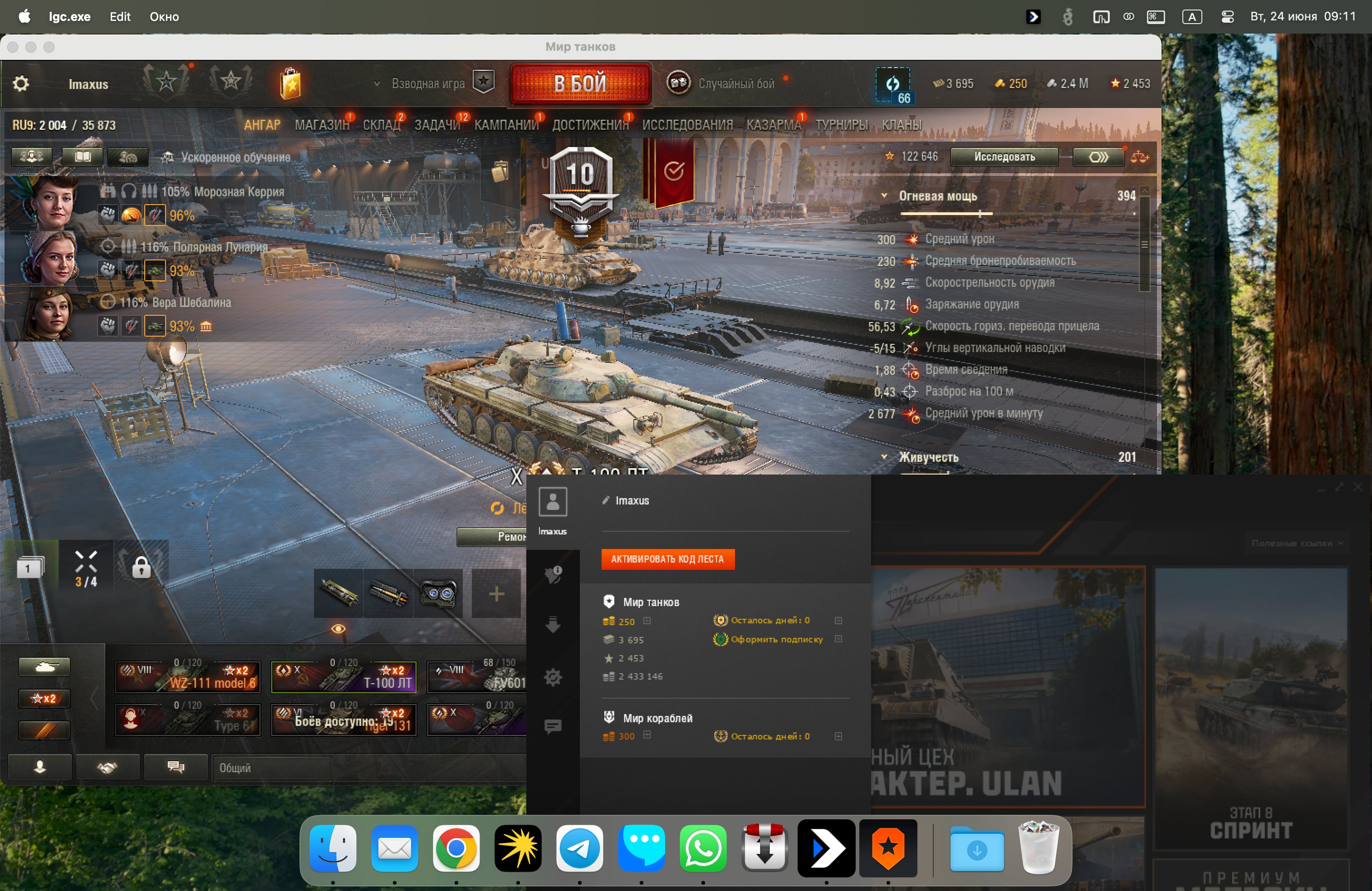This screenshot has height=891, width=1372.
Task: Switch loadout set number 1
Action: point(30,568)
